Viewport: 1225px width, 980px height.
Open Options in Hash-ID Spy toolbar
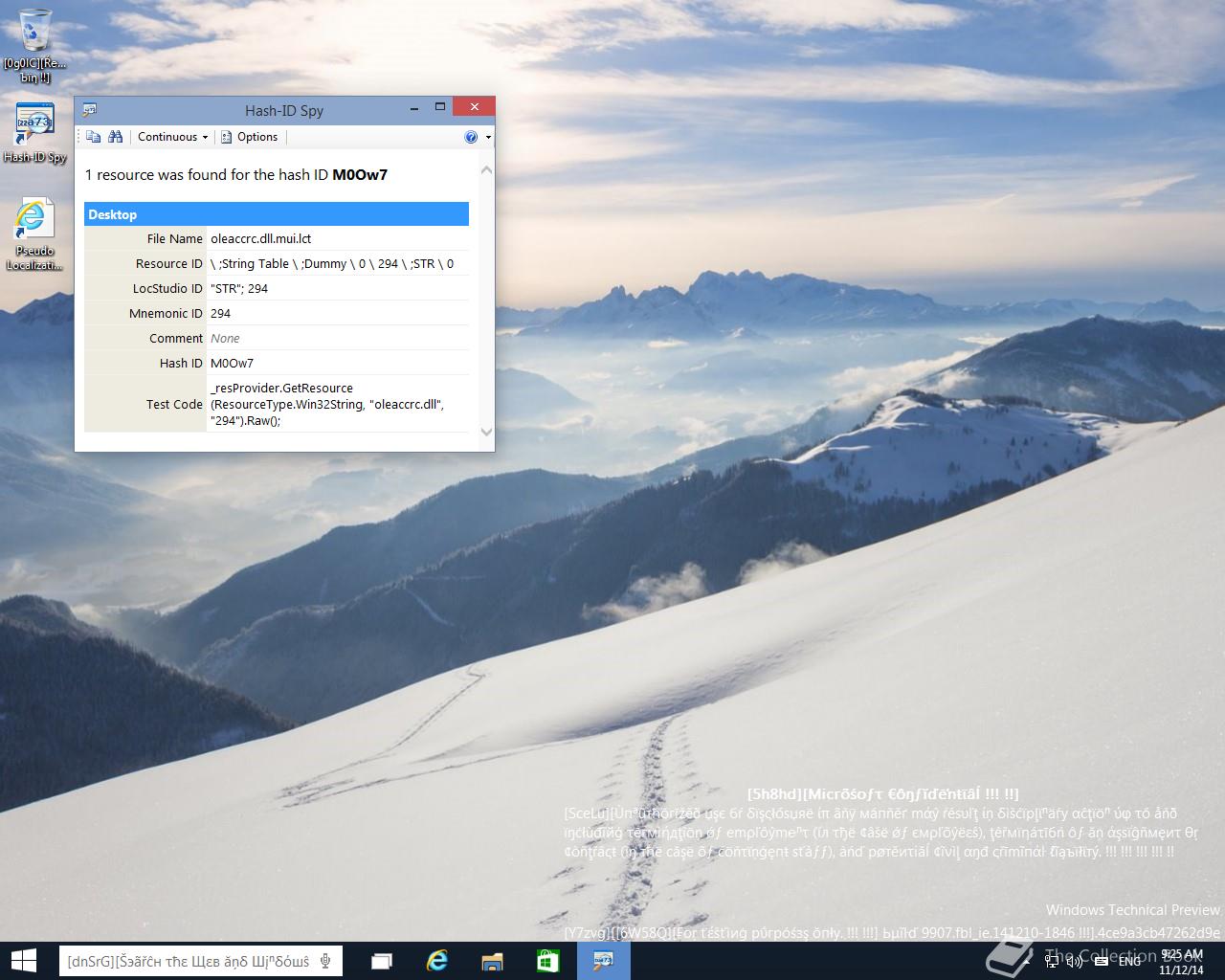[x=249, y=137]
